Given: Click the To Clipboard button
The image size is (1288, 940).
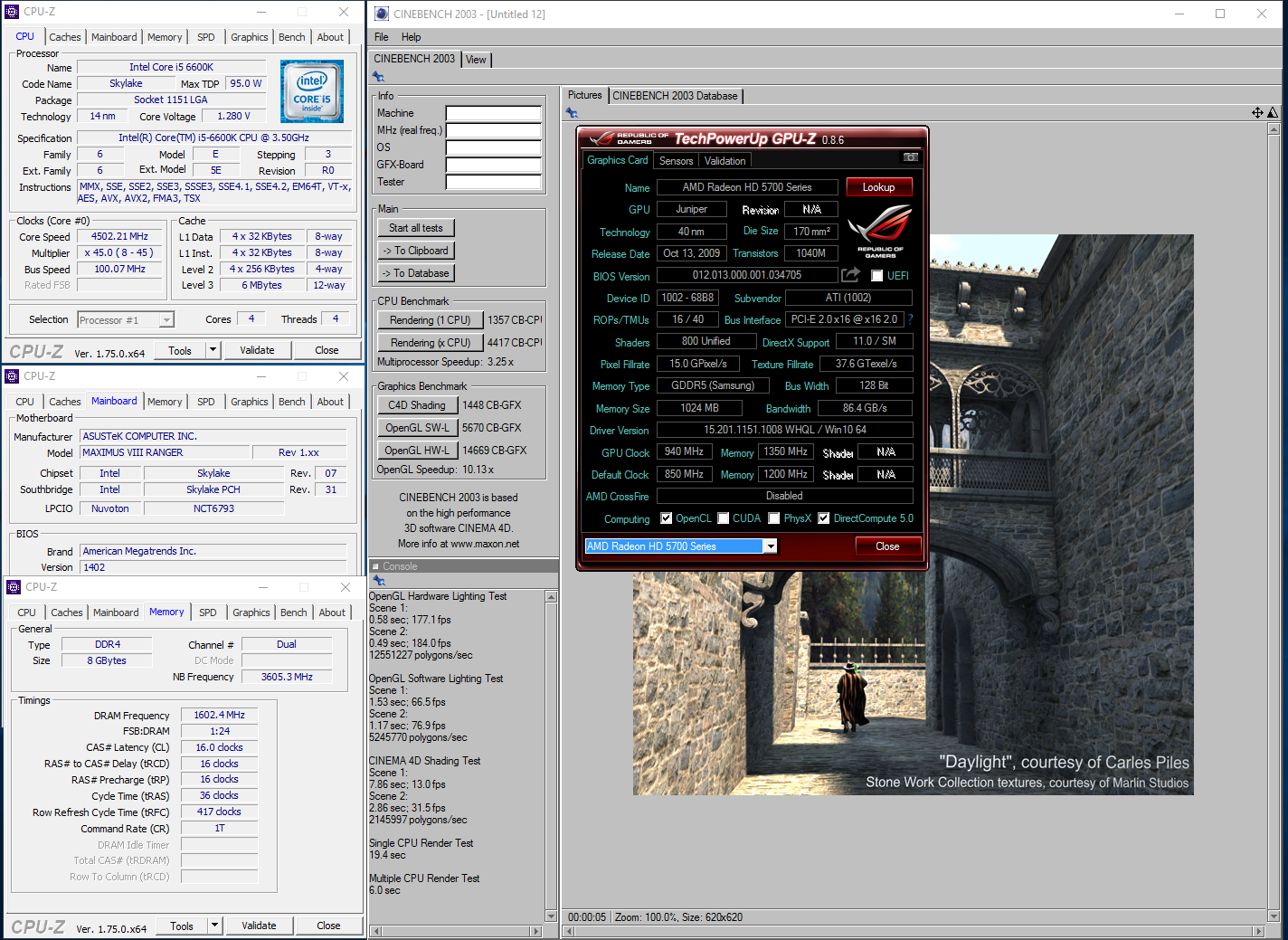Looking at the screenshot, I should tap(416, 251).
